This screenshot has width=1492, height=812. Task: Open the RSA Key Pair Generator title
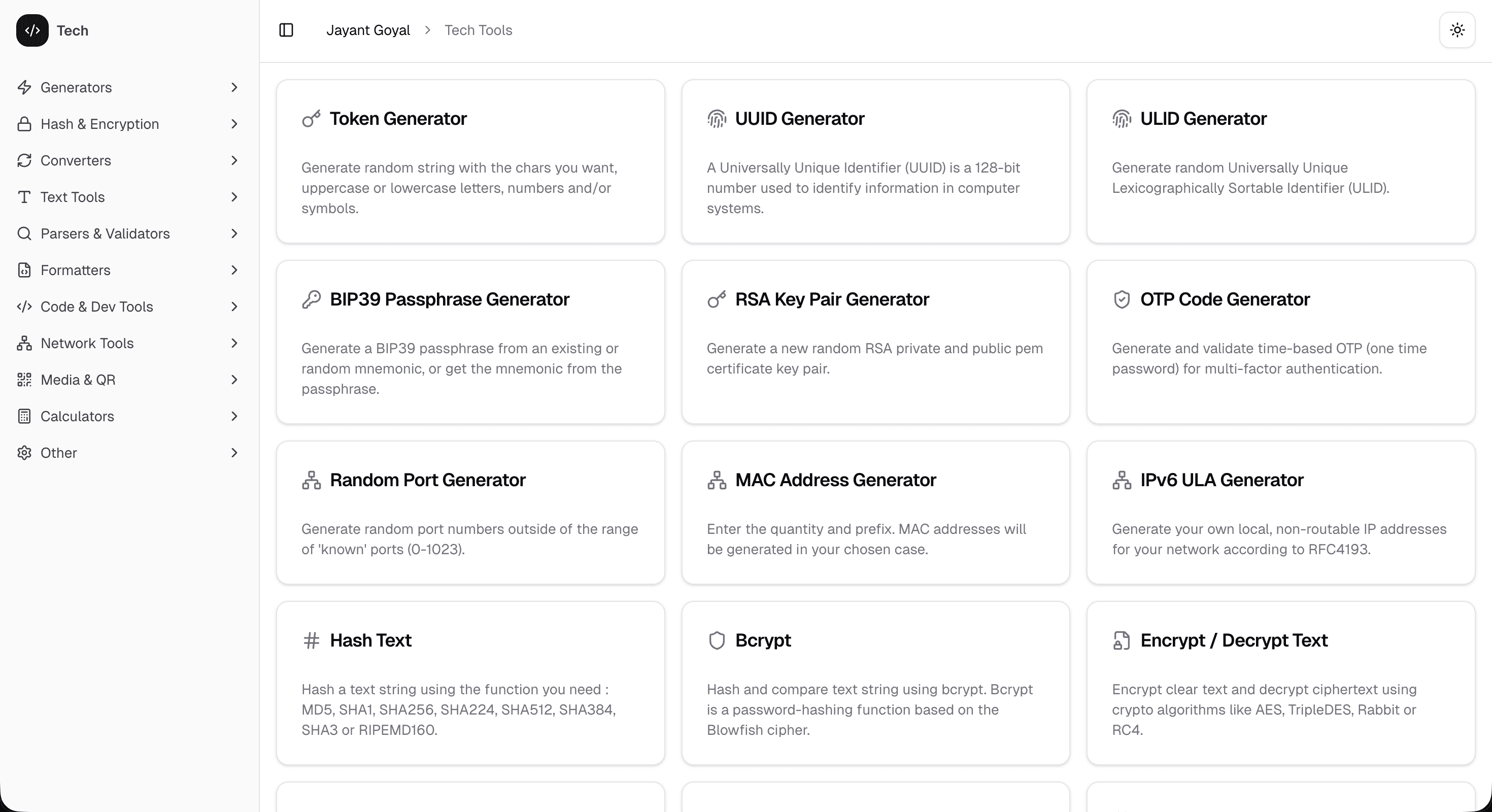point(832,299)
